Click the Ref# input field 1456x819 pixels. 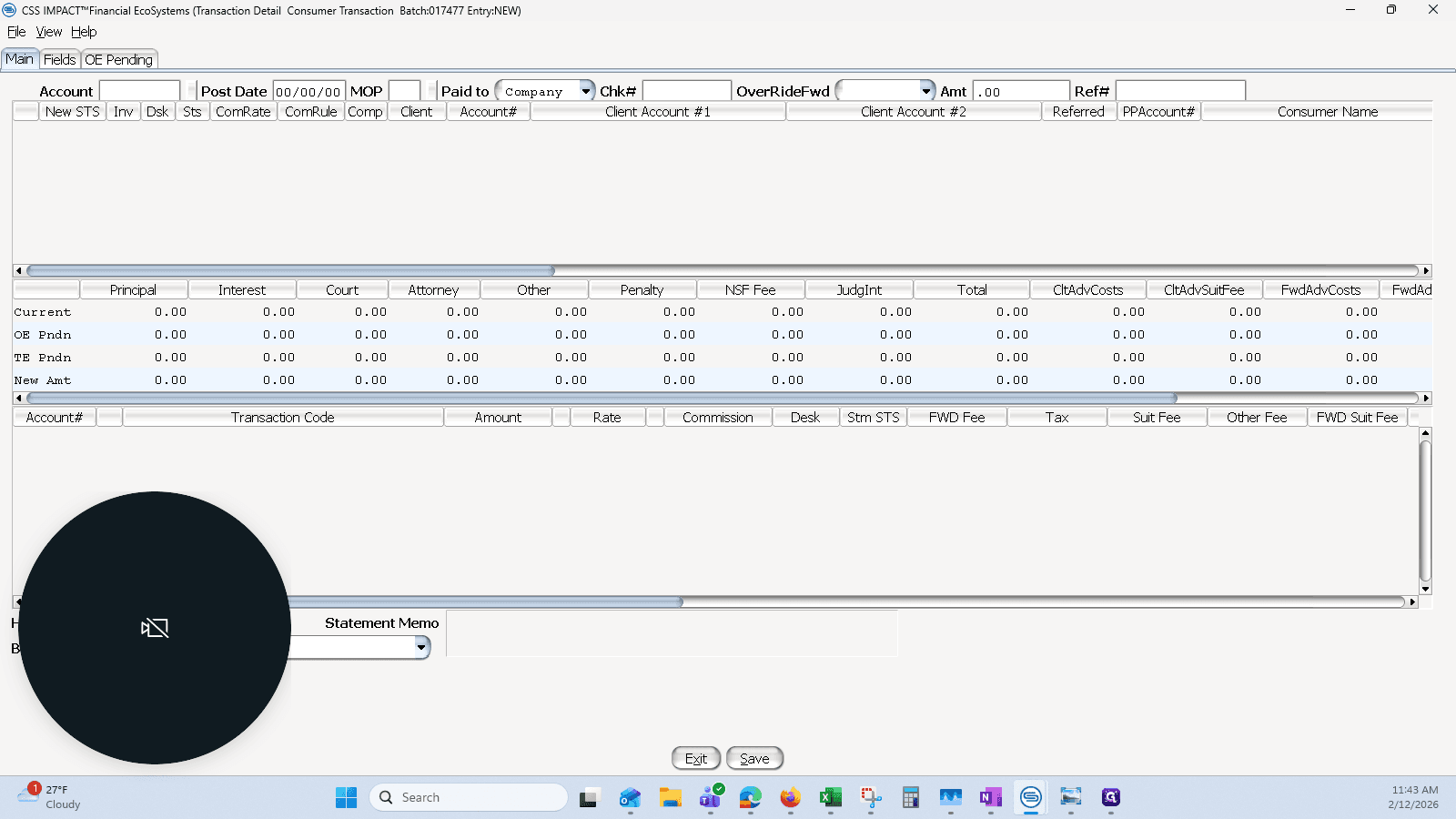[x=1180, y=91]
